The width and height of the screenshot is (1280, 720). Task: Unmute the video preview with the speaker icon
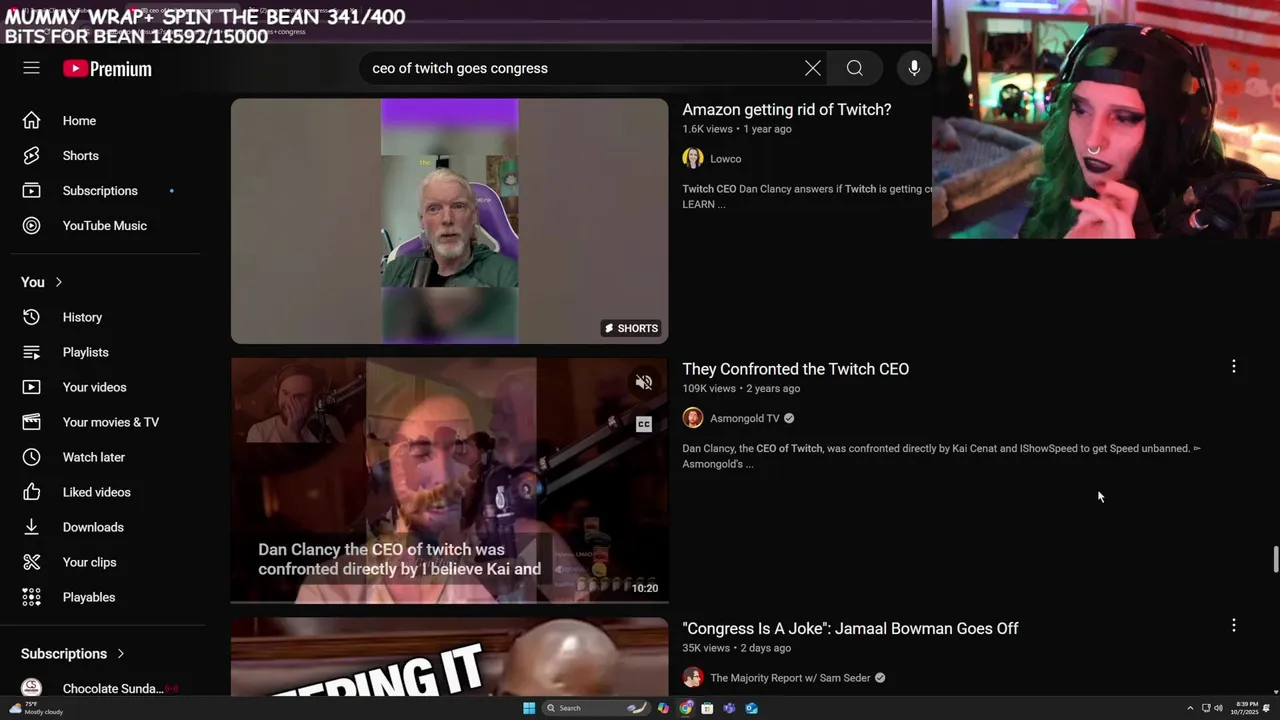[x=644, y=383]
